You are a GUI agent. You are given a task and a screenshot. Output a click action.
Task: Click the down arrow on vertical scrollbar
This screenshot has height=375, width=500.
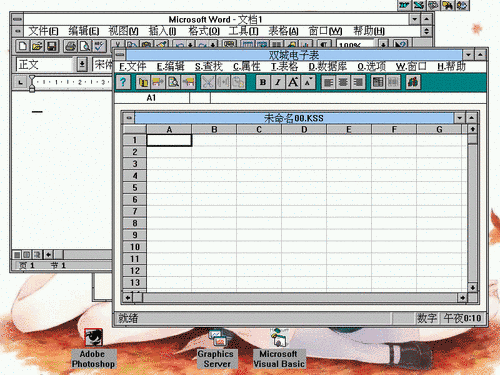pos(472,287)
